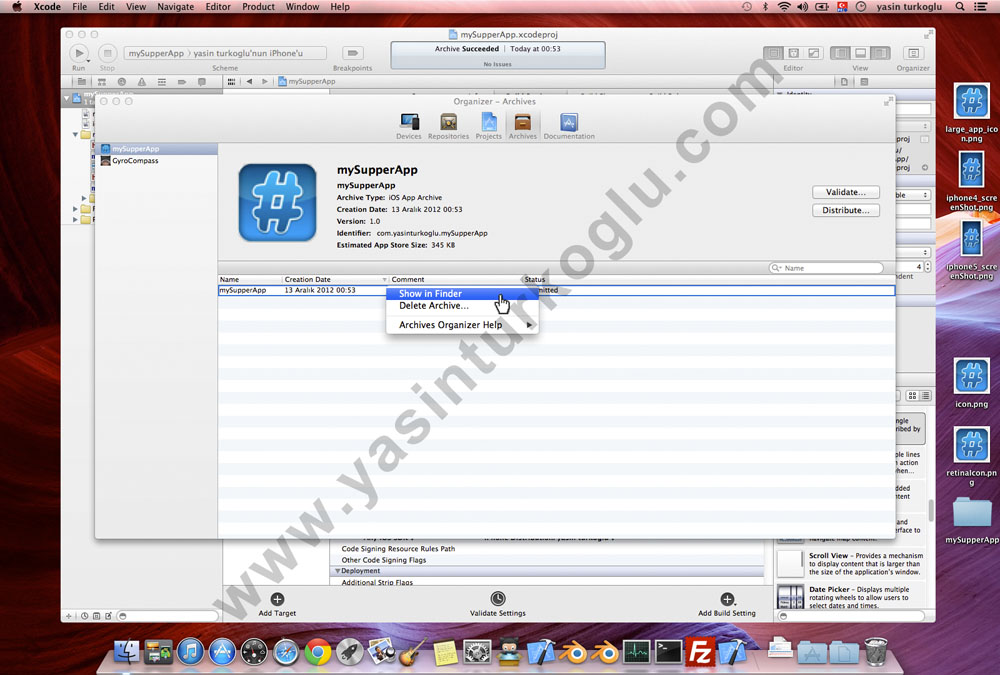Image resolution: width=1000 pixels, height=675 pixels.
Task: Open the Repositories section in Organizer
Action: 448,126
